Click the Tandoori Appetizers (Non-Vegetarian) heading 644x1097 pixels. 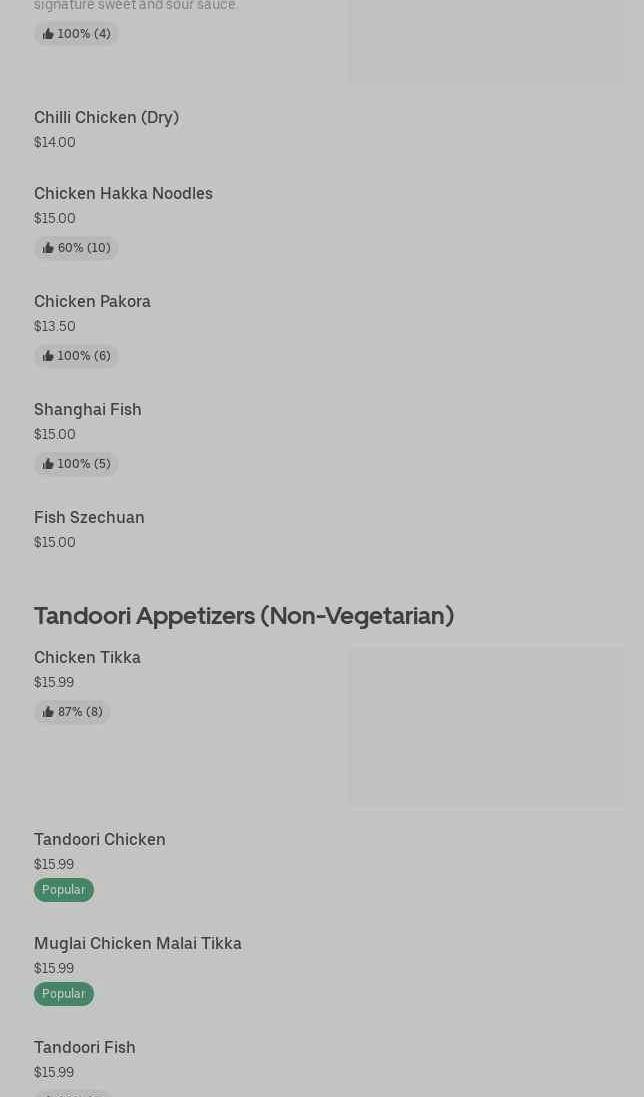click(x=244, y=616)
